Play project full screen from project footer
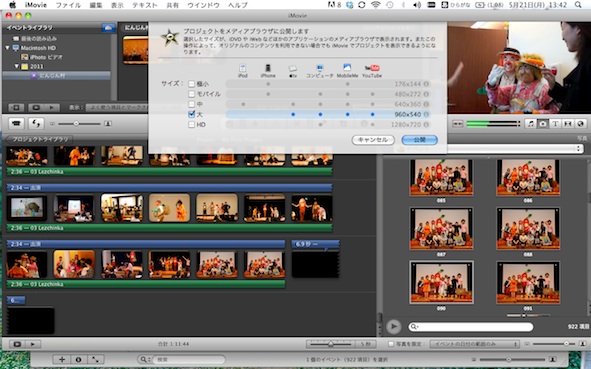Screen dimensions: 591x369 tap(17, 344)
